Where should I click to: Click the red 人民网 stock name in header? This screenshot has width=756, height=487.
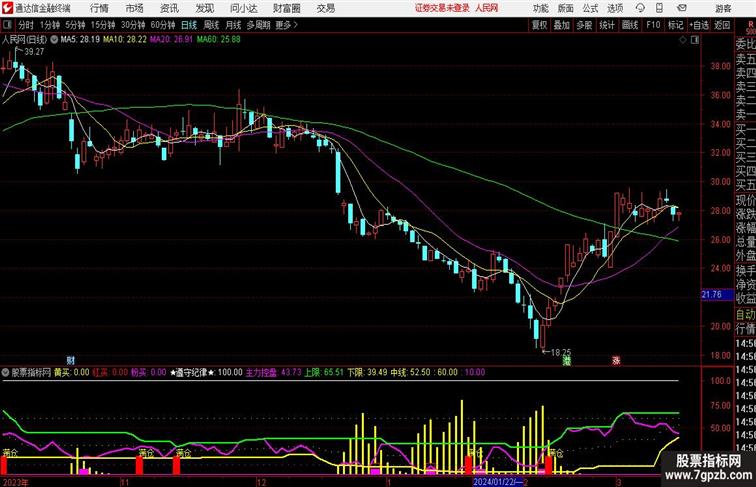tap(486, 8)
